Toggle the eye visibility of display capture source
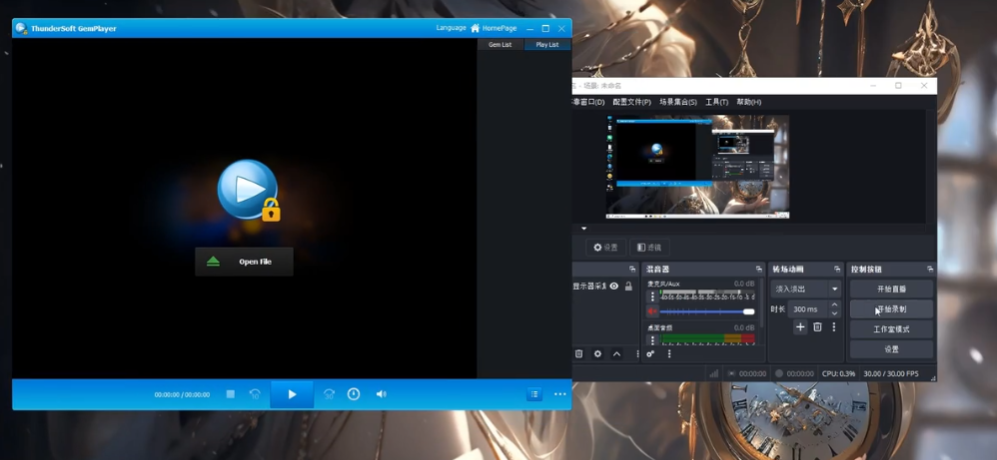Image resolution: width=997 pixels, height=460 pixels. [x=614, y=286]
